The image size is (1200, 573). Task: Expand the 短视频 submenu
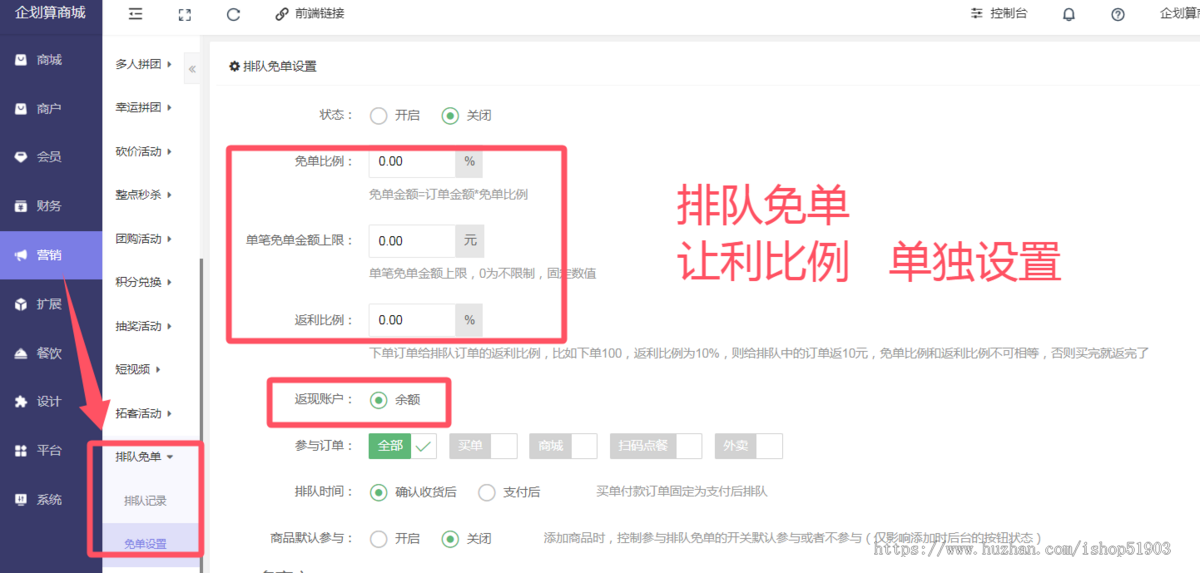tap(138, 369)
